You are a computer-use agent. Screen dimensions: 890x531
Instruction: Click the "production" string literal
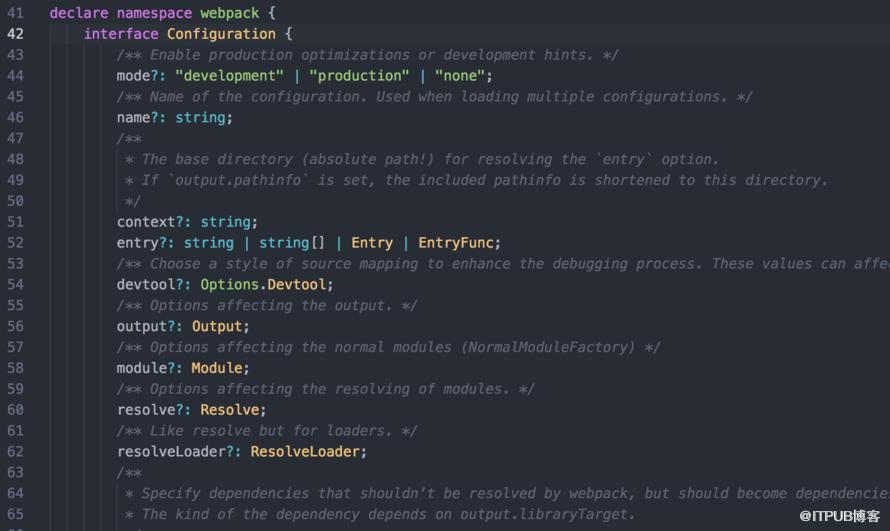[x=359, y=76]
